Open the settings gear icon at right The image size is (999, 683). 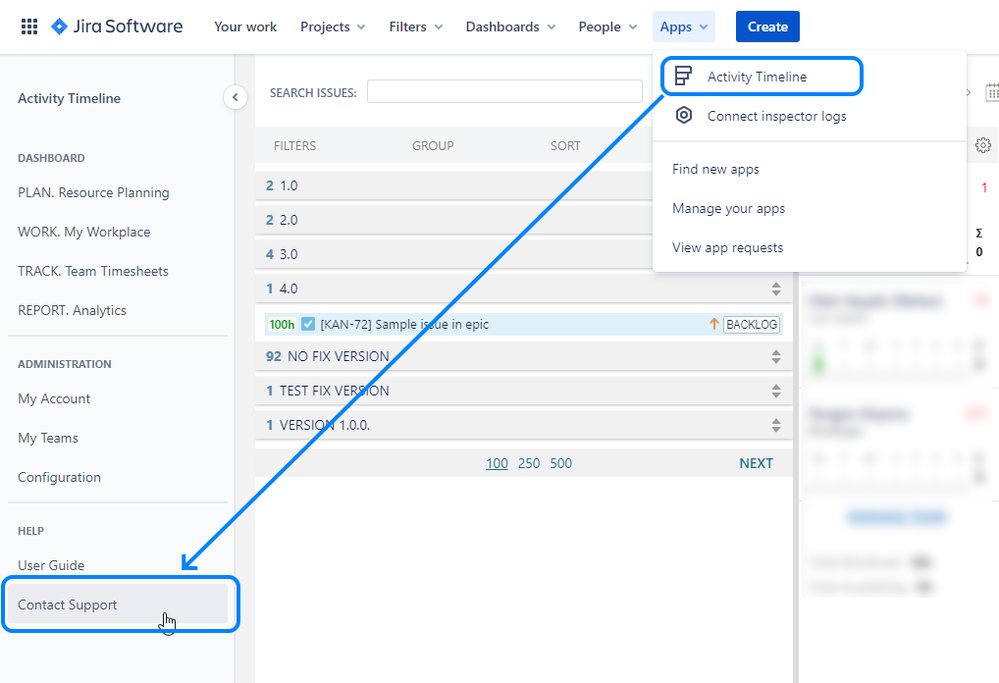[983, 145]
